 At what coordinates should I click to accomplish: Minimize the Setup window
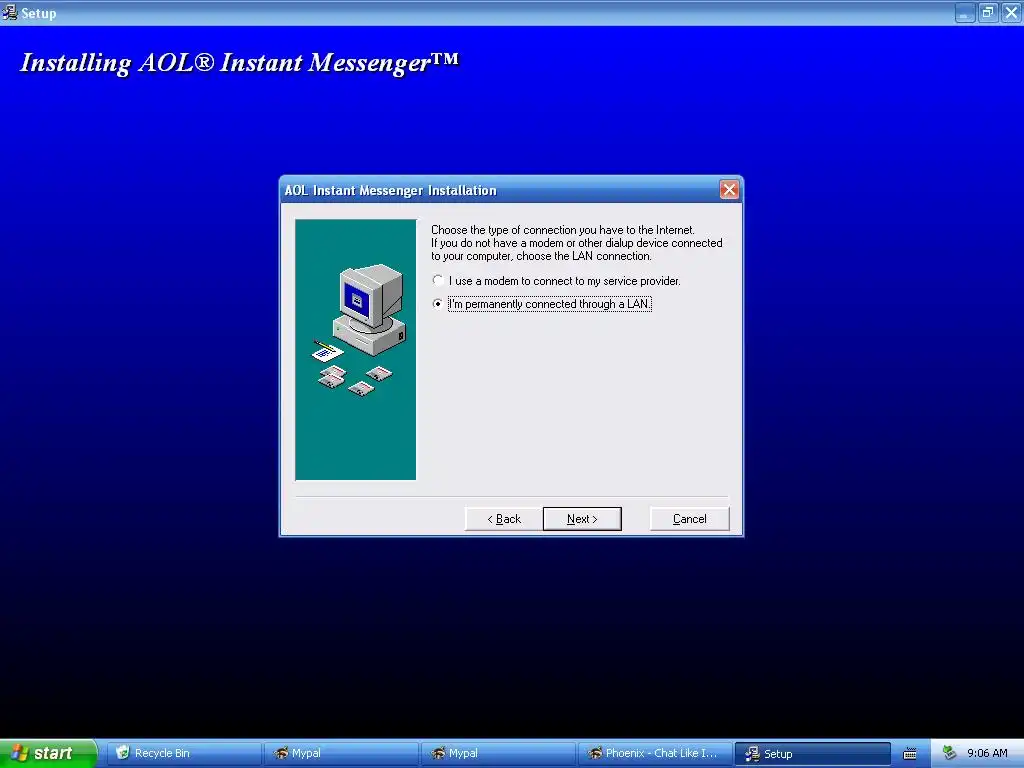click(965, 13)
